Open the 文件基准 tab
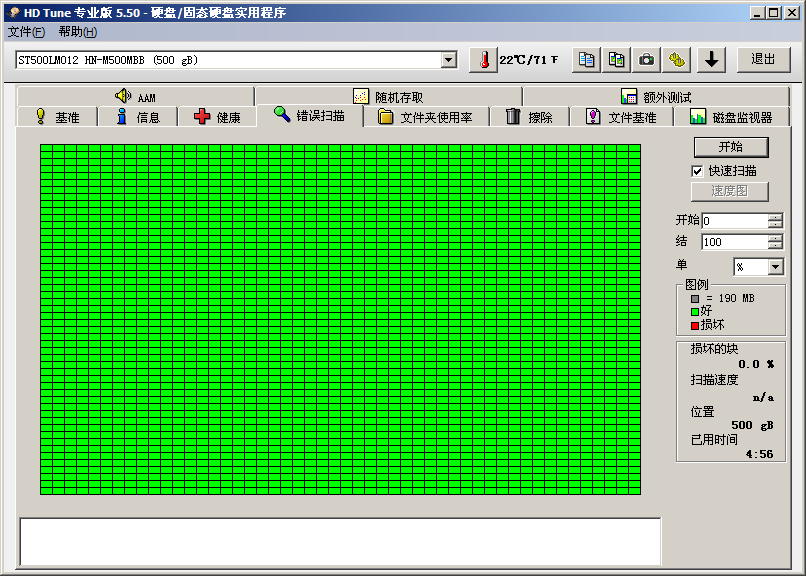 coord(621,117)
